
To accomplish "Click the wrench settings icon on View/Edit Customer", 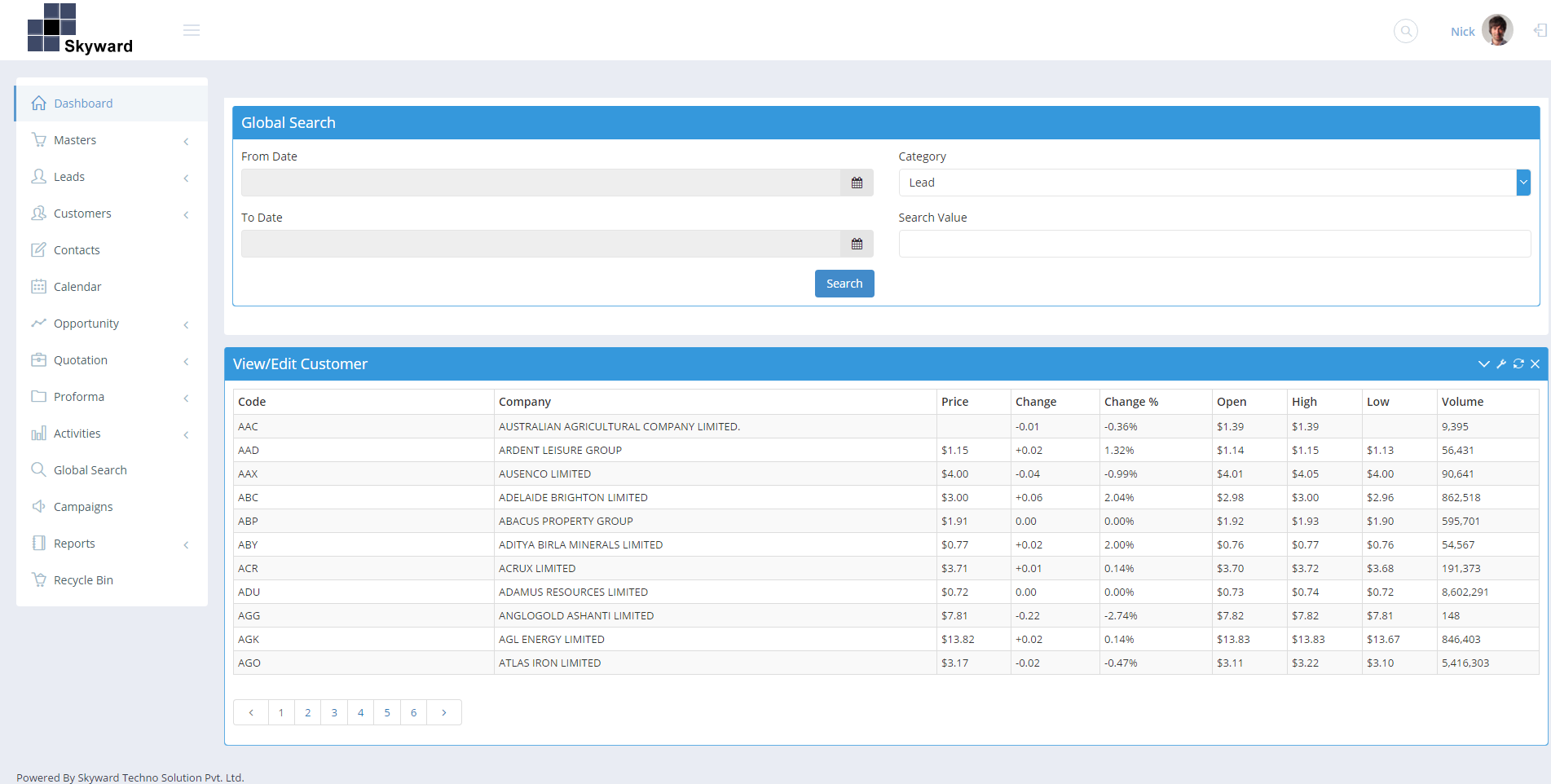I will [x=1501, y=363].
